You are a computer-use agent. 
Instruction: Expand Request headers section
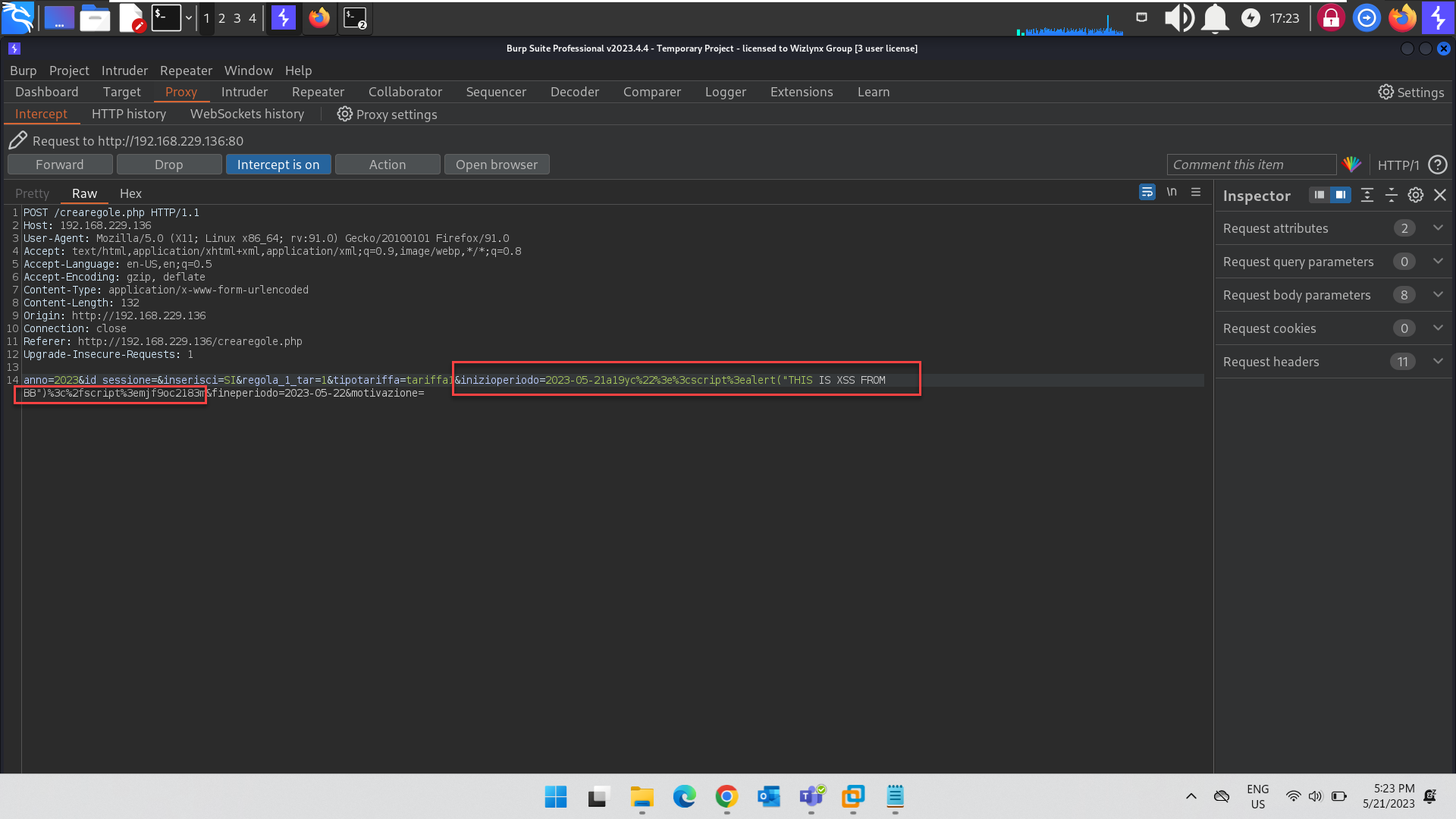point(1334,362)
